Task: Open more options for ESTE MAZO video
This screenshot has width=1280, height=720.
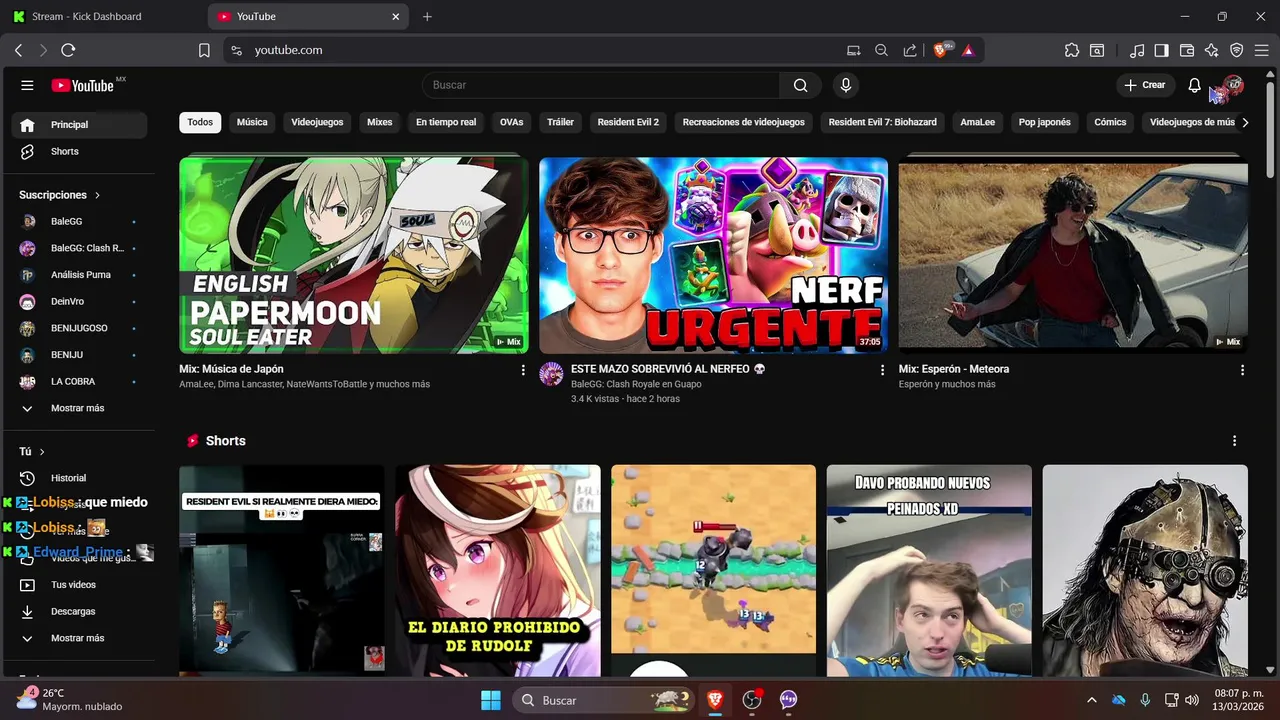Action: [x=882, y=370]
